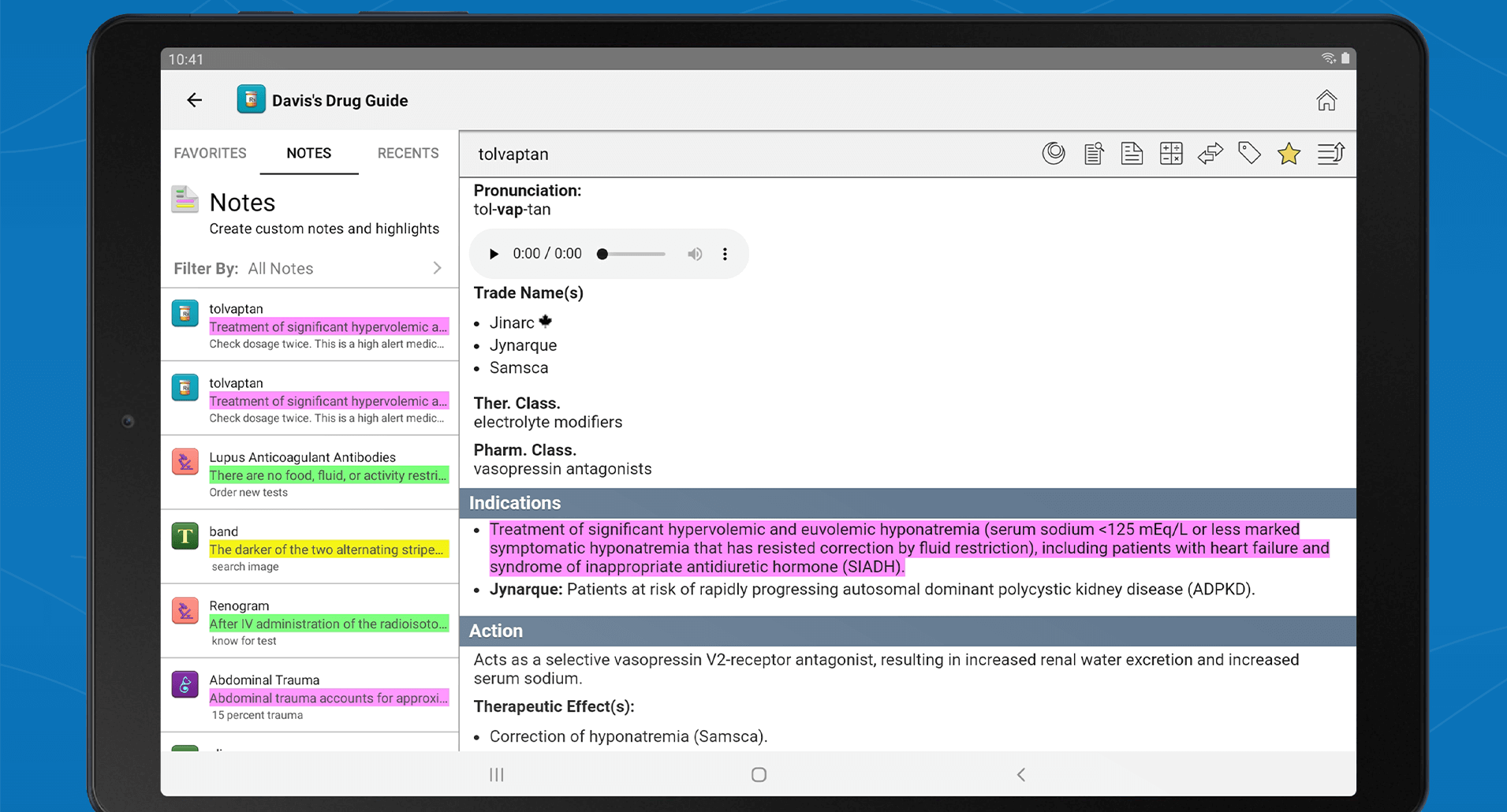This screenshot has width=1507, height=812.
Task: Open the Lupus Anticoagulant Antibodies note
Action: 310,473
